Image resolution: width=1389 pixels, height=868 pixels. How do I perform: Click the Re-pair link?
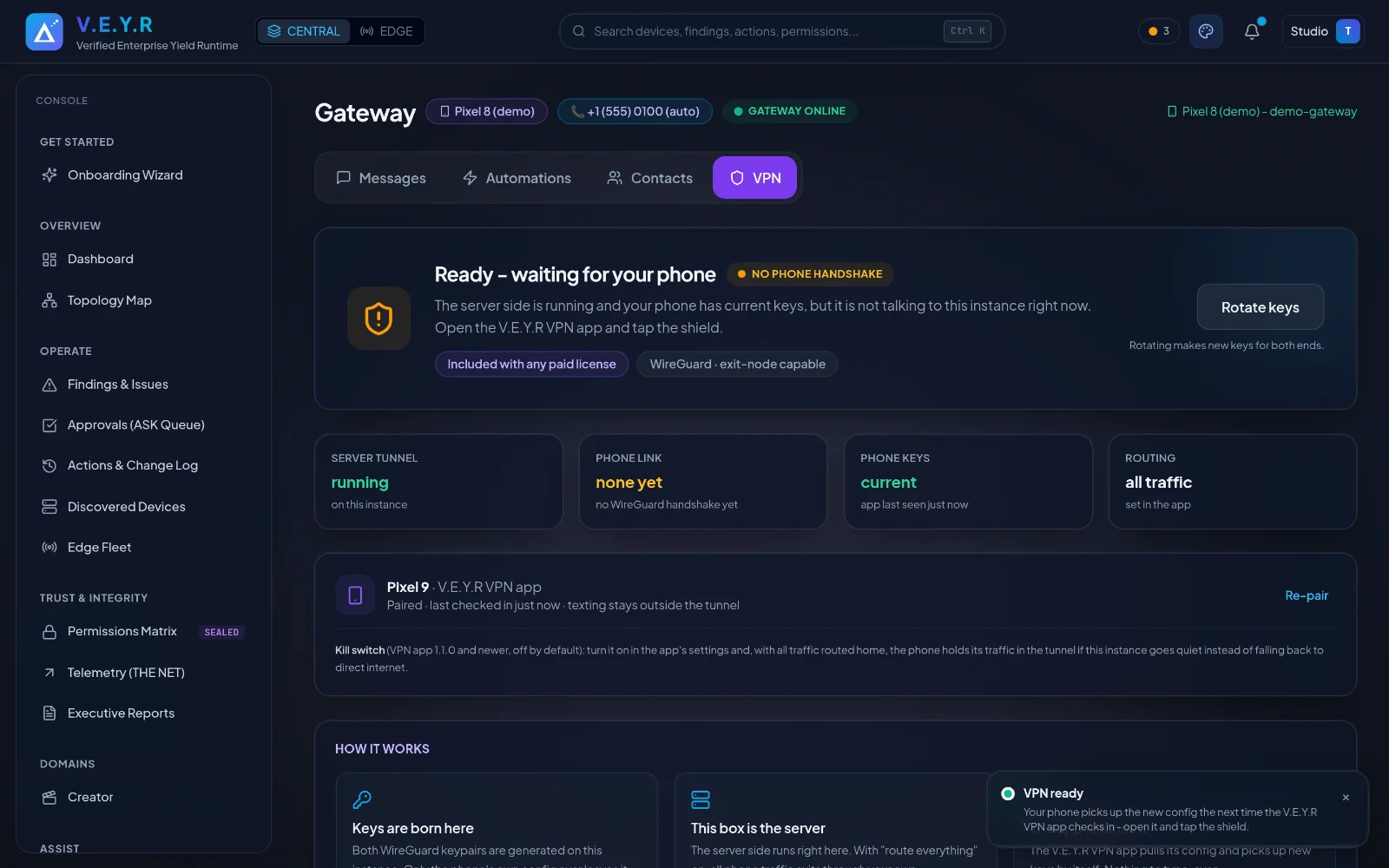click(1307, 595)
